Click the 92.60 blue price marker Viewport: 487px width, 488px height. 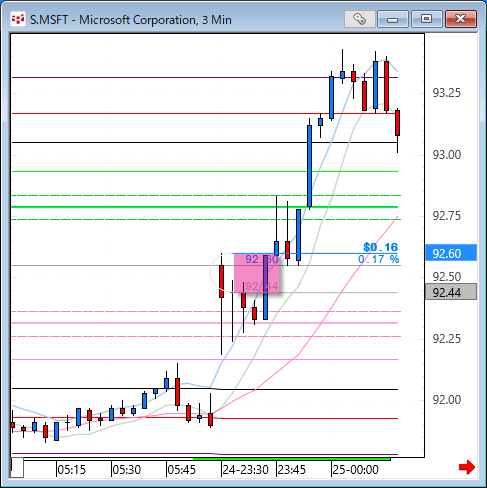[451, 254]
